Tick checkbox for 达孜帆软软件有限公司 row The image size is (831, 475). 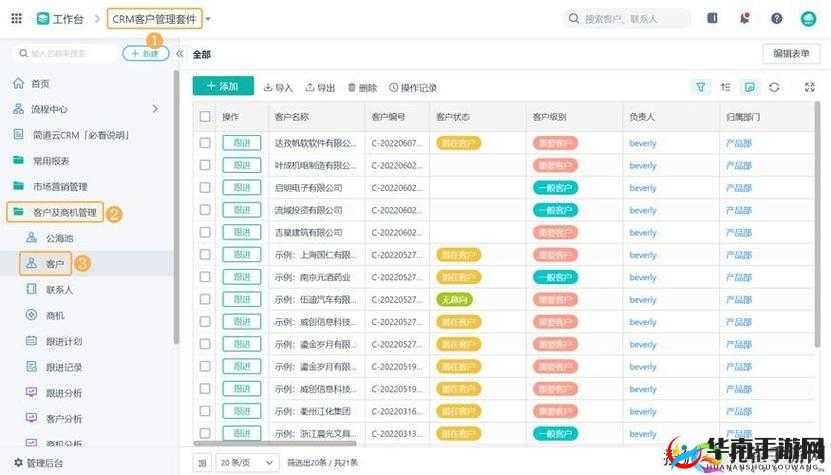pos(205,143)
